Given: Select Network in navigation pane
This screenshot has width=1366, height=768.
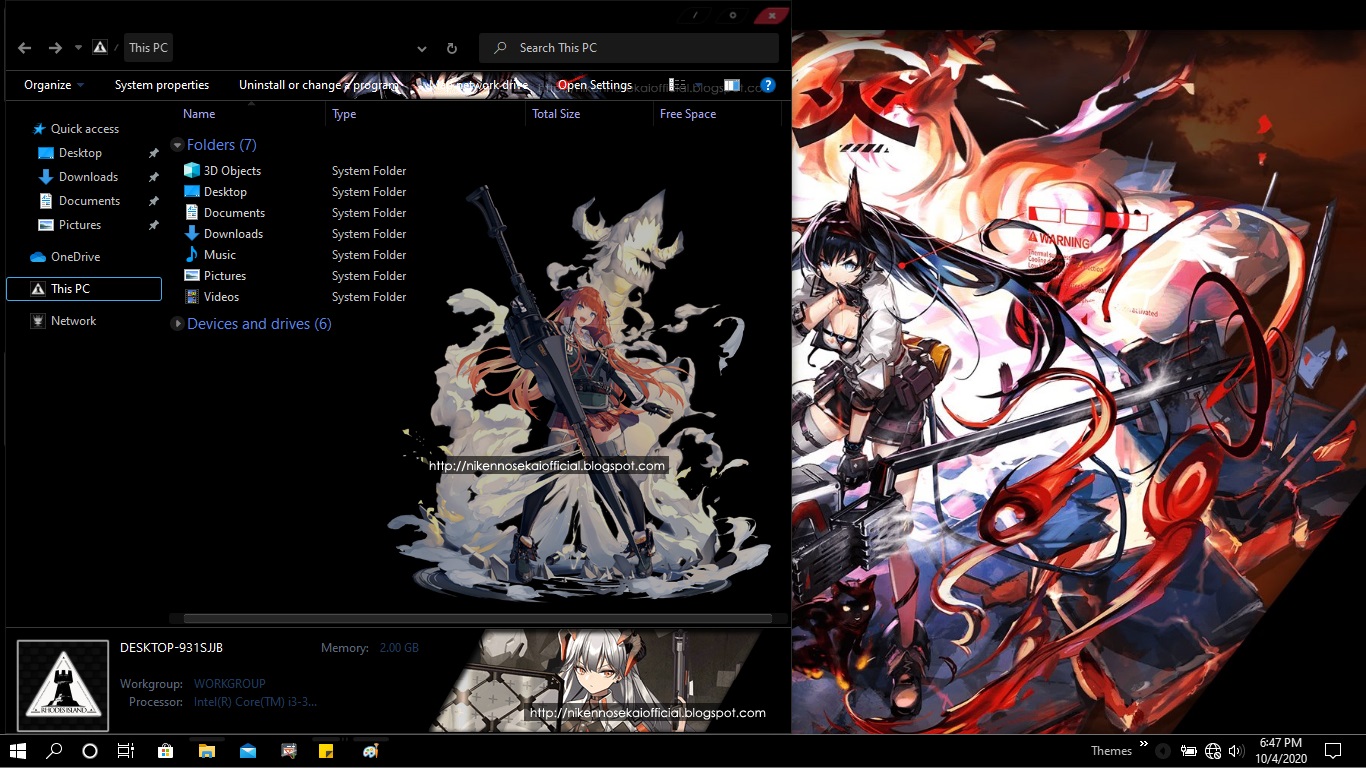Looking at the screenshot, I should tap(73, 321).
